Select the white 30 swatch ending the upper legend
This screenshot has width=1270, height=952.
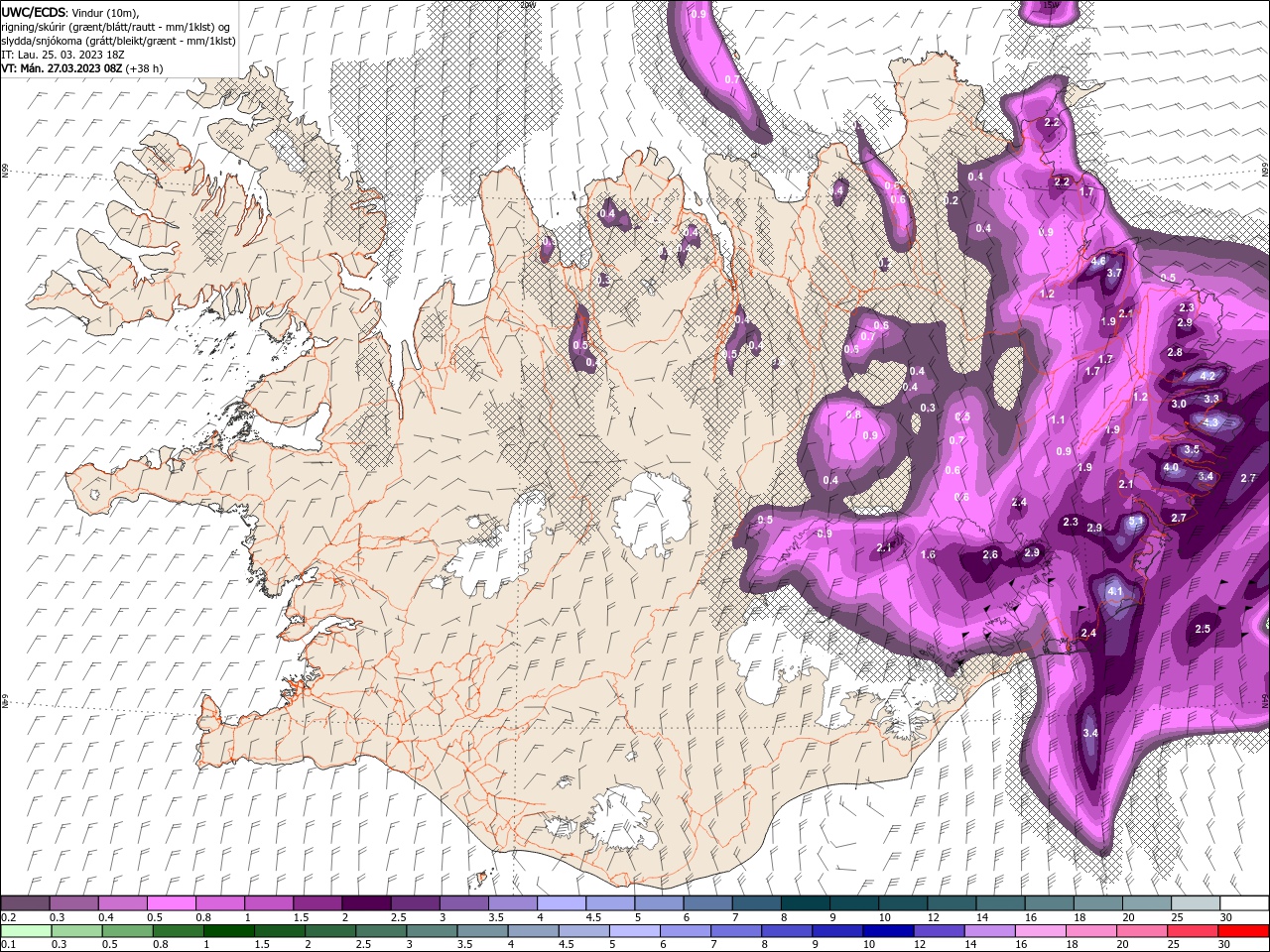click(x=1244, y=903)
